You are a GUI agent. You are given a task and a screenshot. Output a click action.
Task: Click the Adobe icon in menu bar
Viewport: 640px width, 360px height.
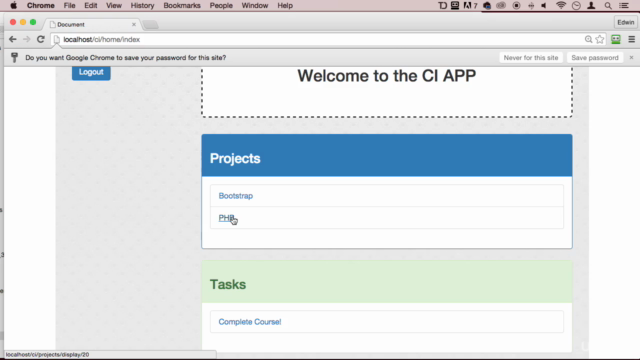coord(470,5)
